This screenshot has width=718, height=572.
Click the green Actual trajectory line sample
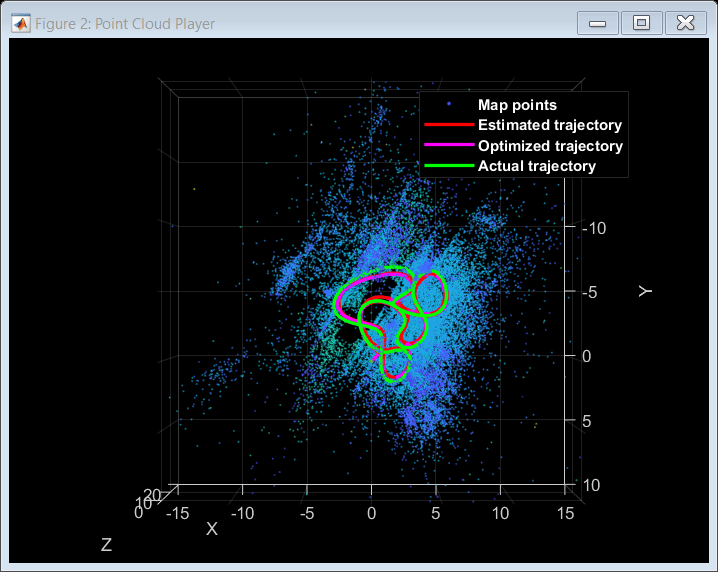pos(449,165)
